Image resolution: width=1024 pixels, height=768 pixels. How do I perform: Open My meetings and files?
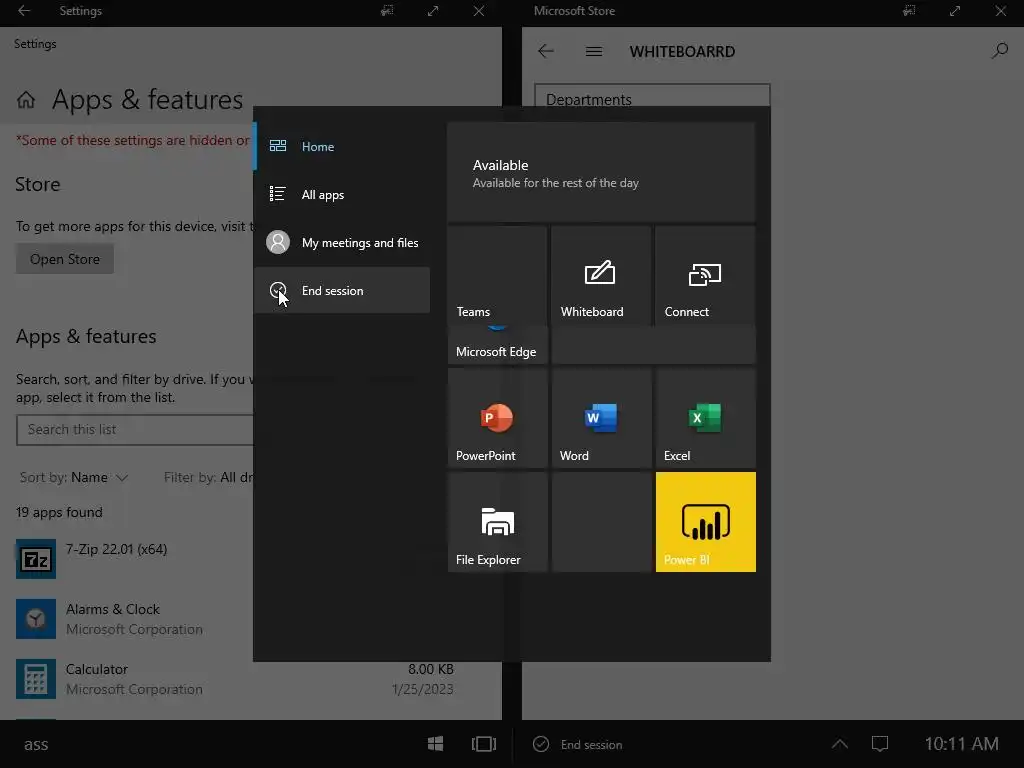click(342, 242)
